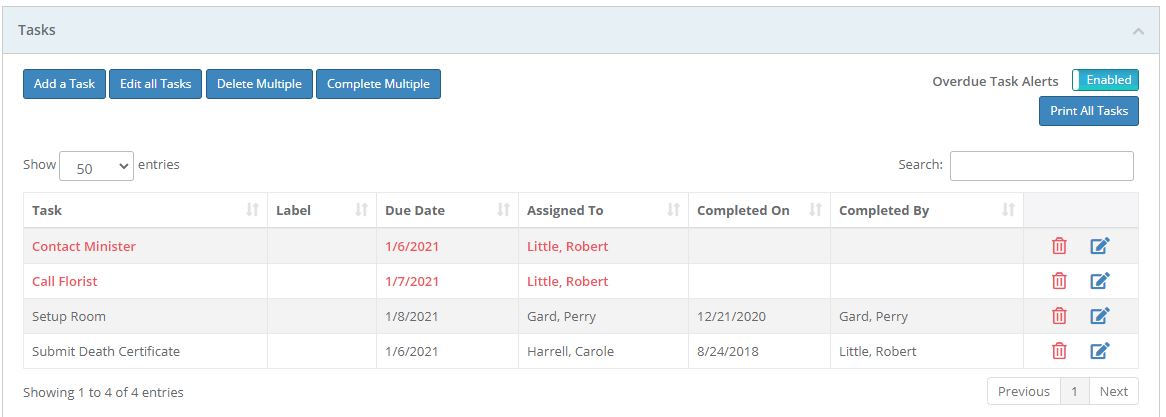Delete the Submit Death Certificate task
The width and height of the screenshot is (1166, 417).
click(x=1059, y=351)
